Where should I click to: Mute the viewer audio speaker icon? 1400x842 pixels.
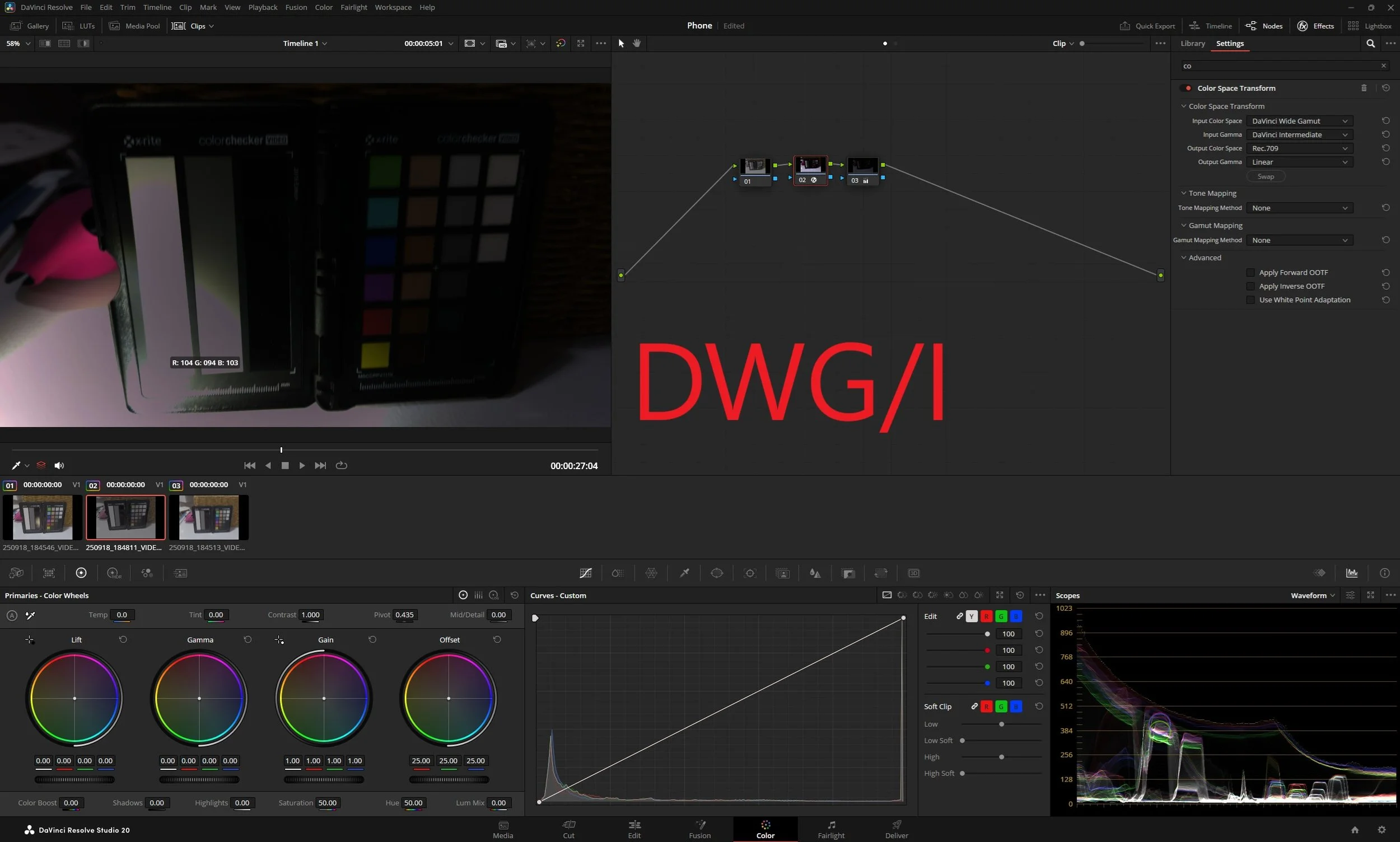(59, 465)
